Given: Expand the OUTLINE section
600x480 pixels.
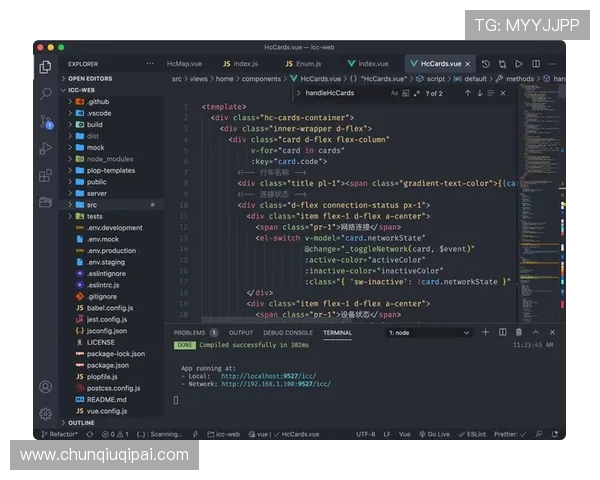Looking at the screenshot, I should tap(82, 422).
